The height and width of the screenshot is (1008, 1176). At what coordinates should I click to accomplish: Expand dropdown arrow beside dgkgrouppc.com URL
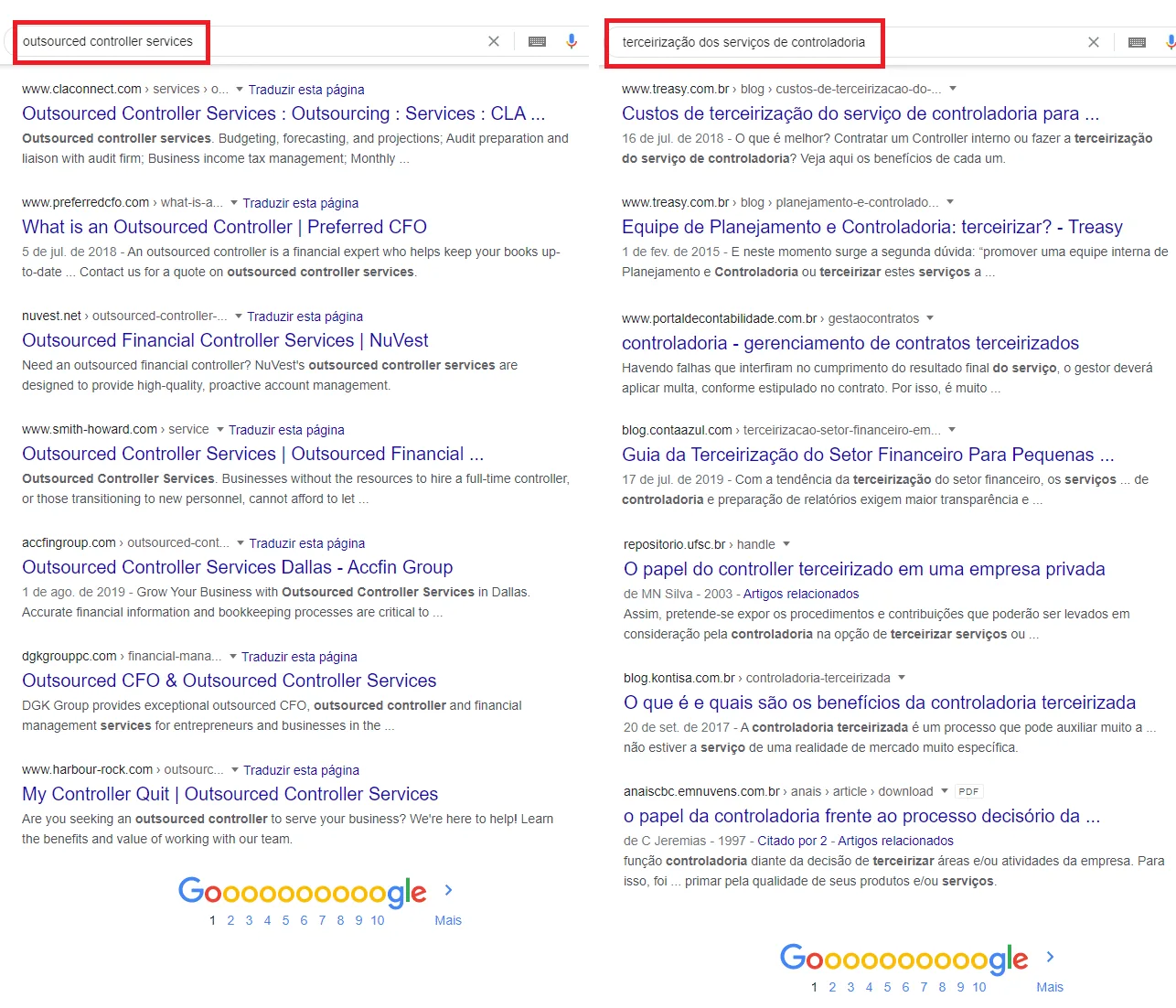[233, 656]
